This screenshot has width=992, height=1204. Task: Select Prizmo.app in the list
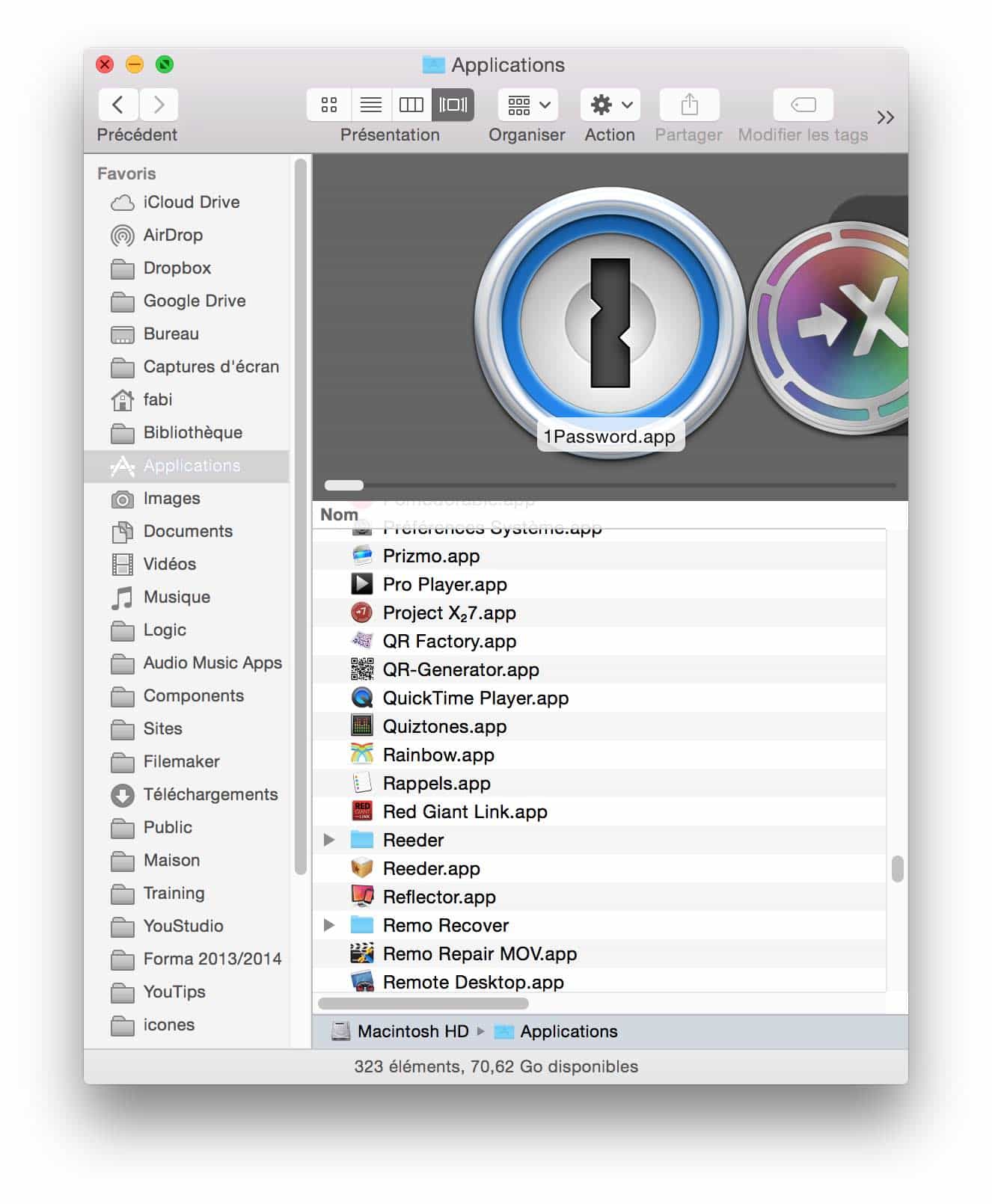(x=599, y=556)
